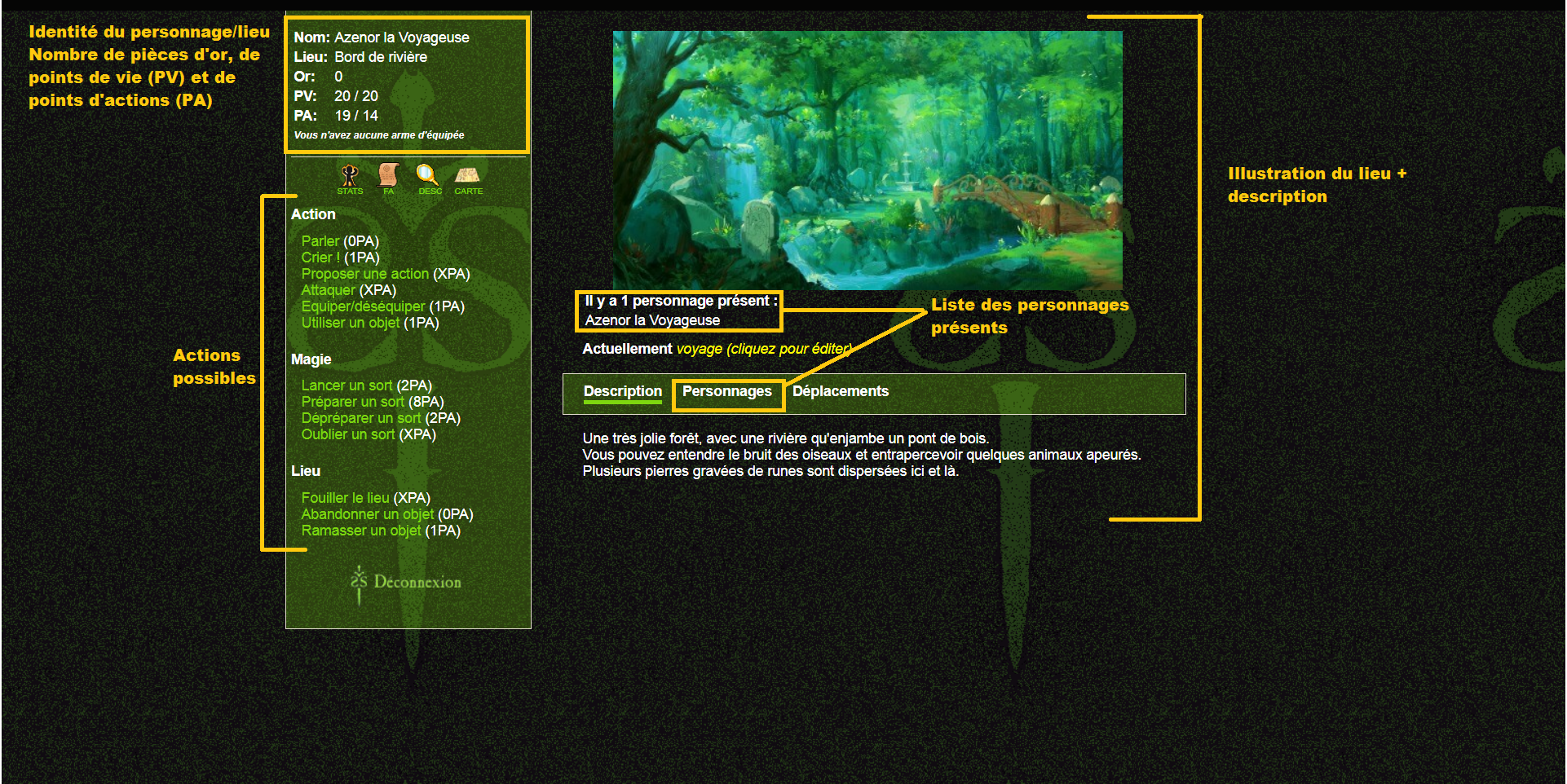Select Dépréparer un sort
Screen dimensions: 1567x784
tap(361, 418)
